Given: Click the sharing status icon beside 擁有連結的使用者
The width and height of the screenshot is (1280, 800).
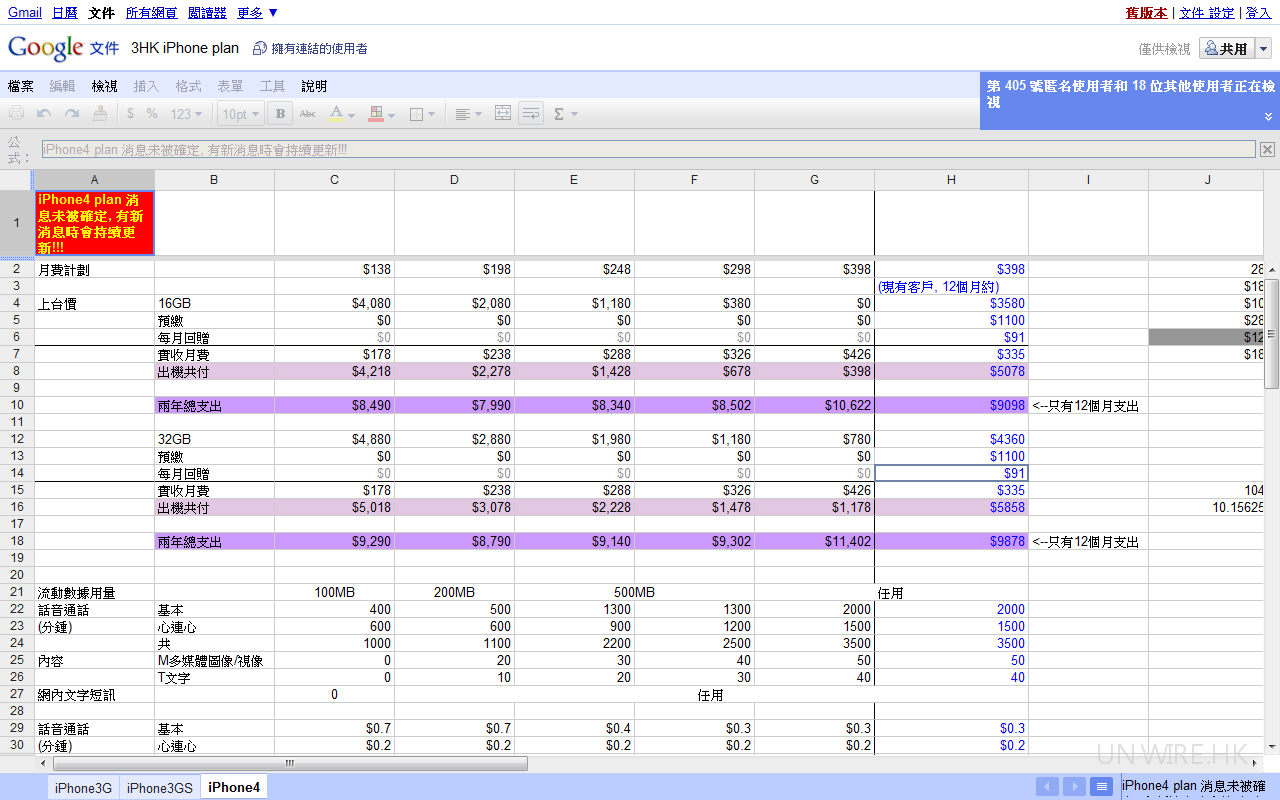Looking at the screenshot, I should pos(259,48).
